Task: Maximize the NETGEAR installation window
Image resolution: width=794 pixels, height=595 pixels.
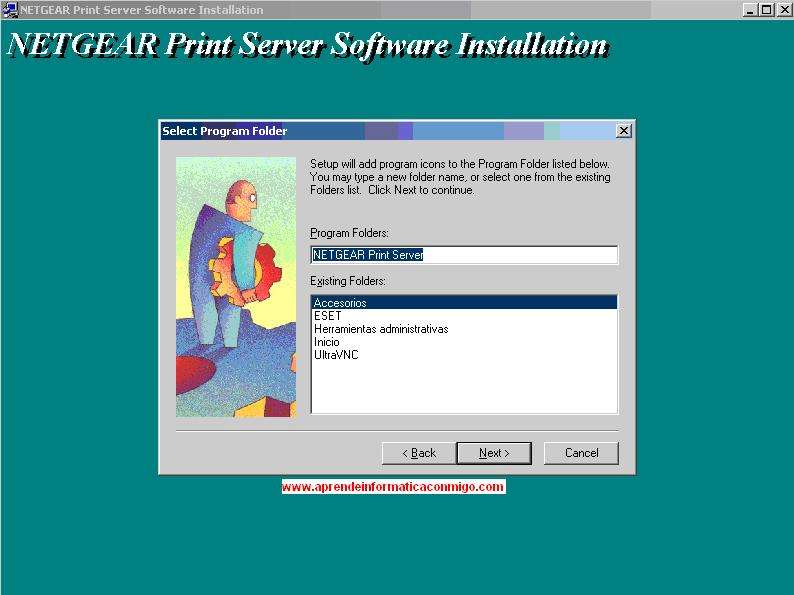Action: point(767,10)
